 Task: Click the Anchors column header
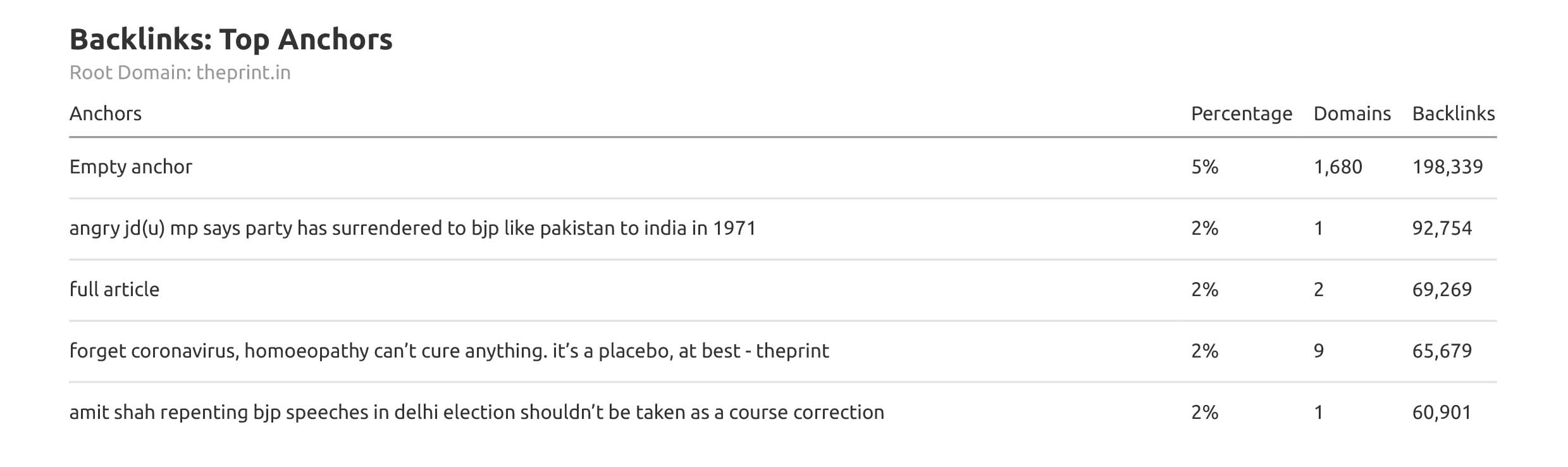coord(106,114)
